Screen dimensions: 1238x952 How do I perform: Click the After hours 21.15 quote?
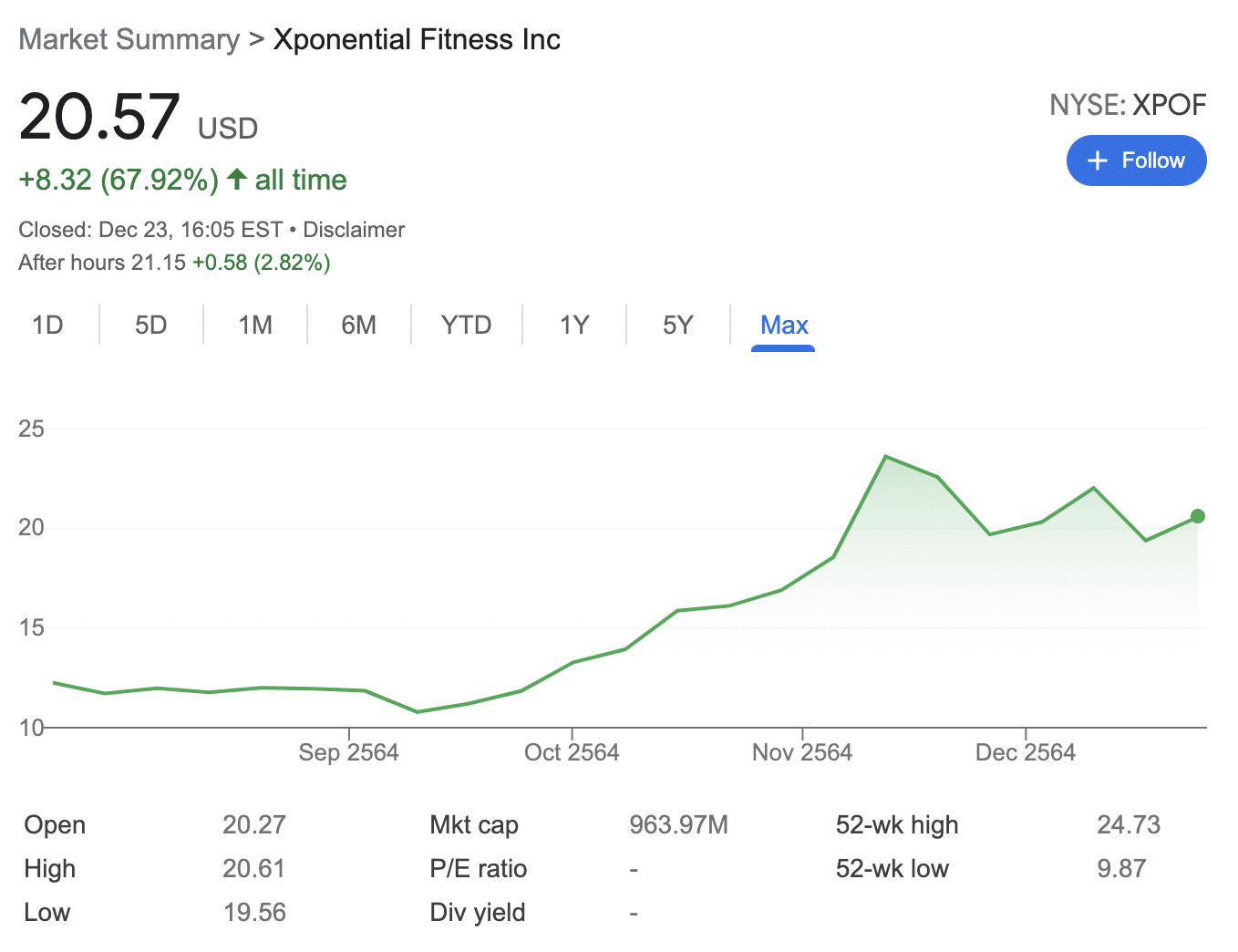coord(102,263)
